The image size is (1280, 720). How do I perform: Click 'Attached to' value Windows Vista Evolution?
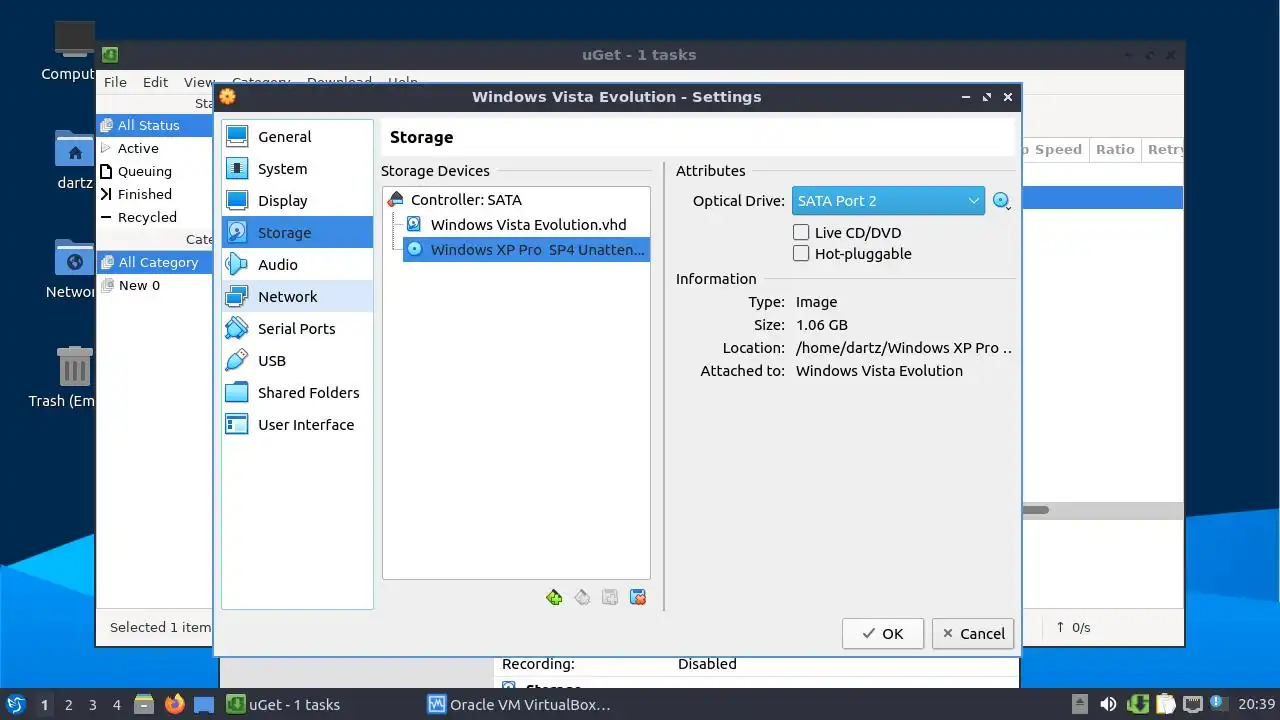click(879, 371)
